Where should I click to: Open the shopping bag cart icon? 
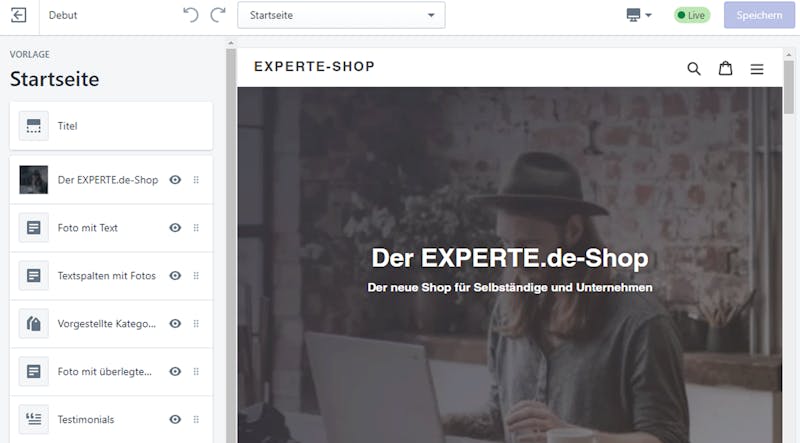click(x=726, y=68)
